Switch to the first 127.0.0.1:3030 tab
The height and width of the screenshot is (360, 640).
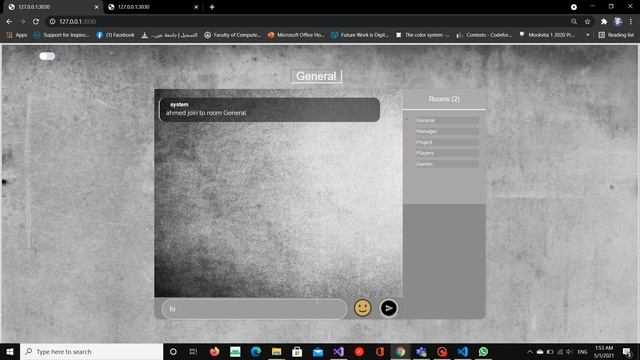[x=53, y=7]
